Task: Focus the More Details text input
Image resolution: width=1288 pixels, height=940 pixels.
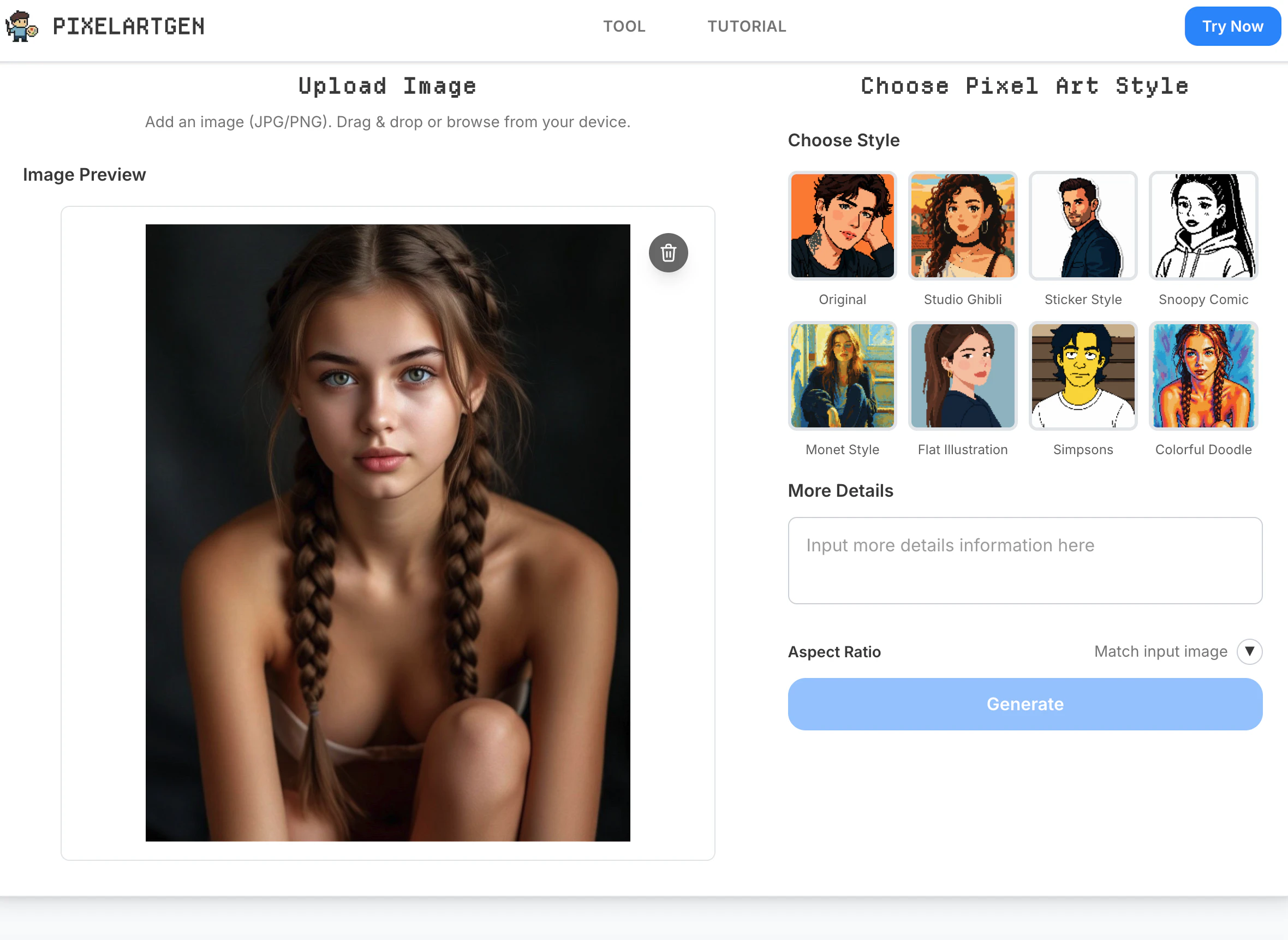Action: [x=1024, y=561]
